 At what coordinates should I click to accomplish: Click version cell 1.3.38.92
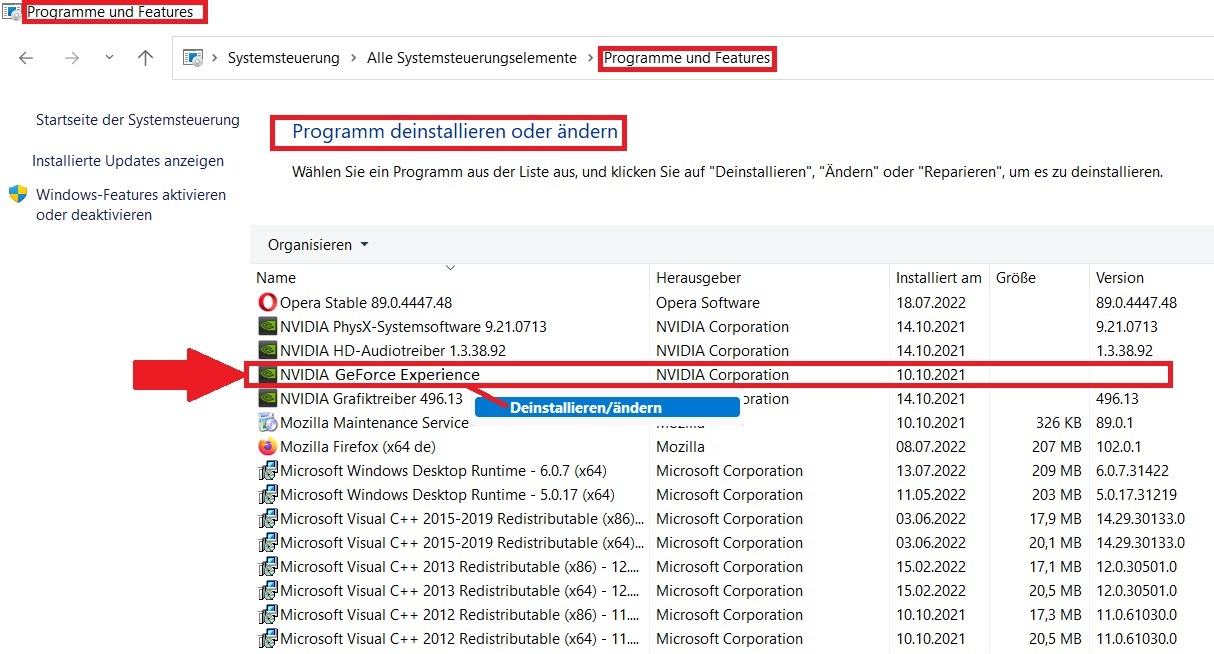pos(1124,350)
